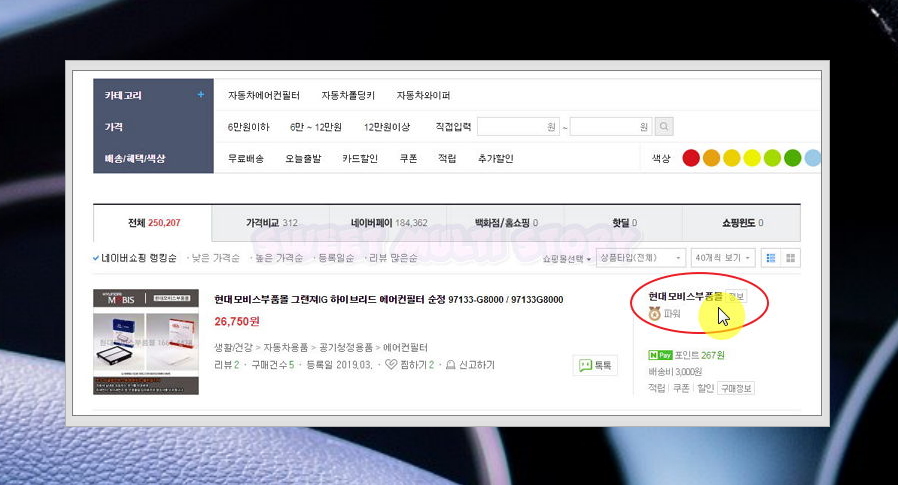898x485 pixels.
Task: Click the 톡톡 chat button
Action: (x=595, y=365)
